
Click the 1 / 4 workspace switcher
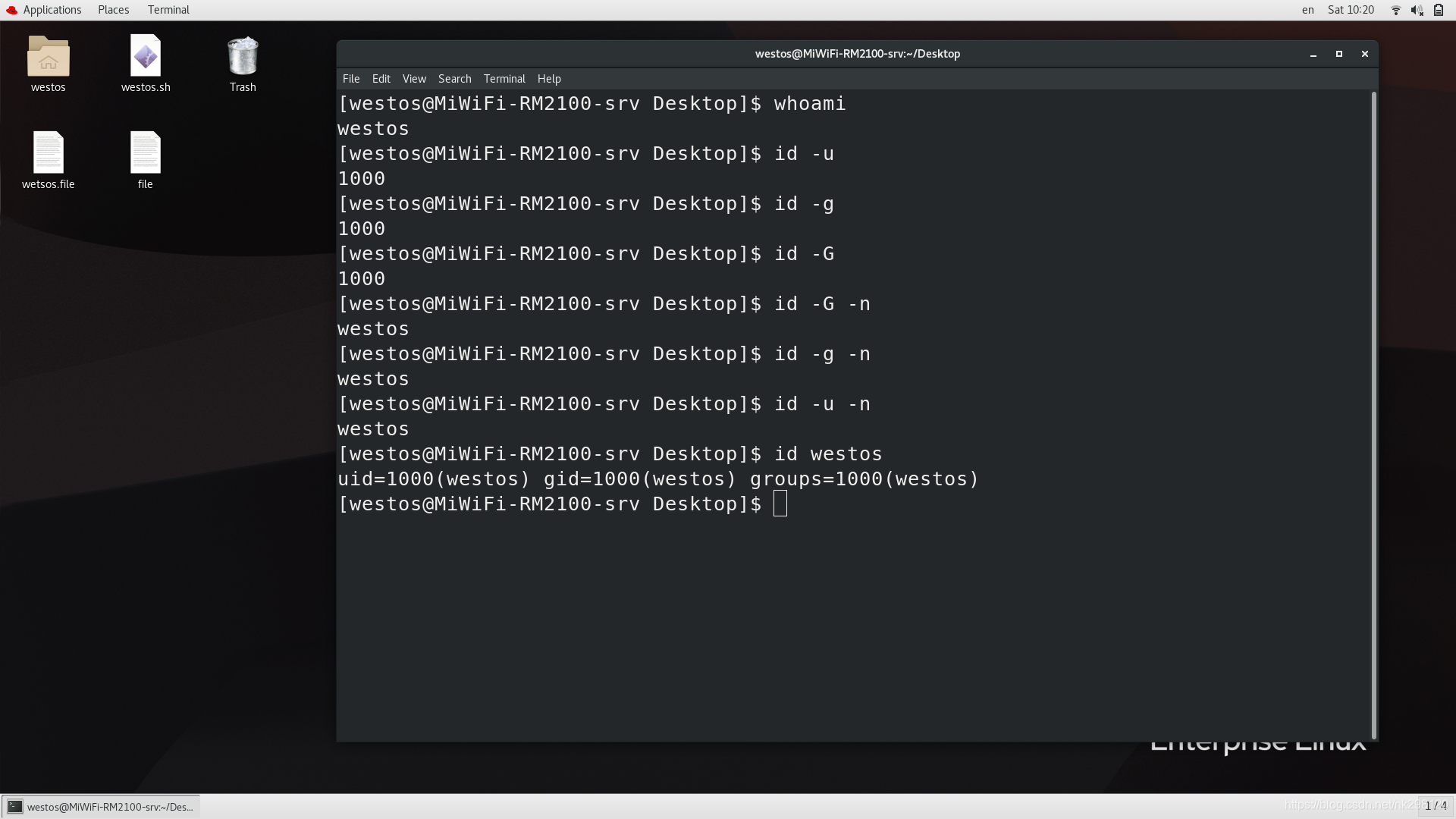coord(1436,806)
